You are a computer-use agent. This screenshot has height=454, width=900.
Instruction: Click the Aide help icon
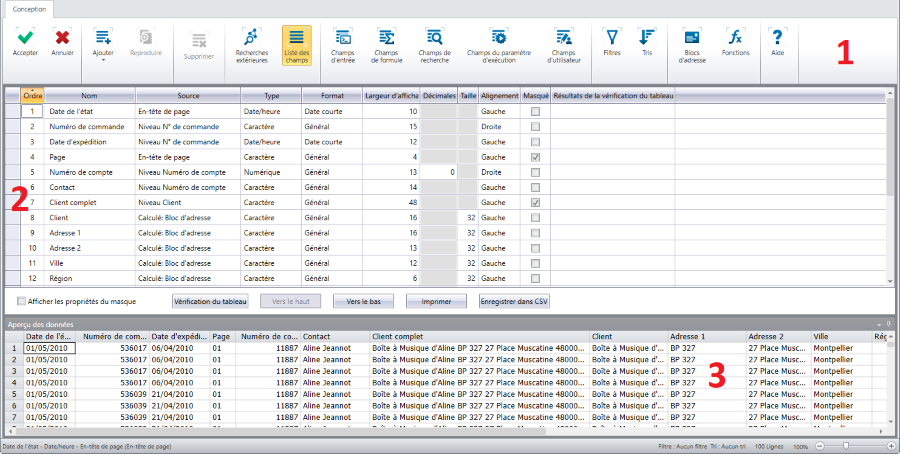[x=777, y=38]
